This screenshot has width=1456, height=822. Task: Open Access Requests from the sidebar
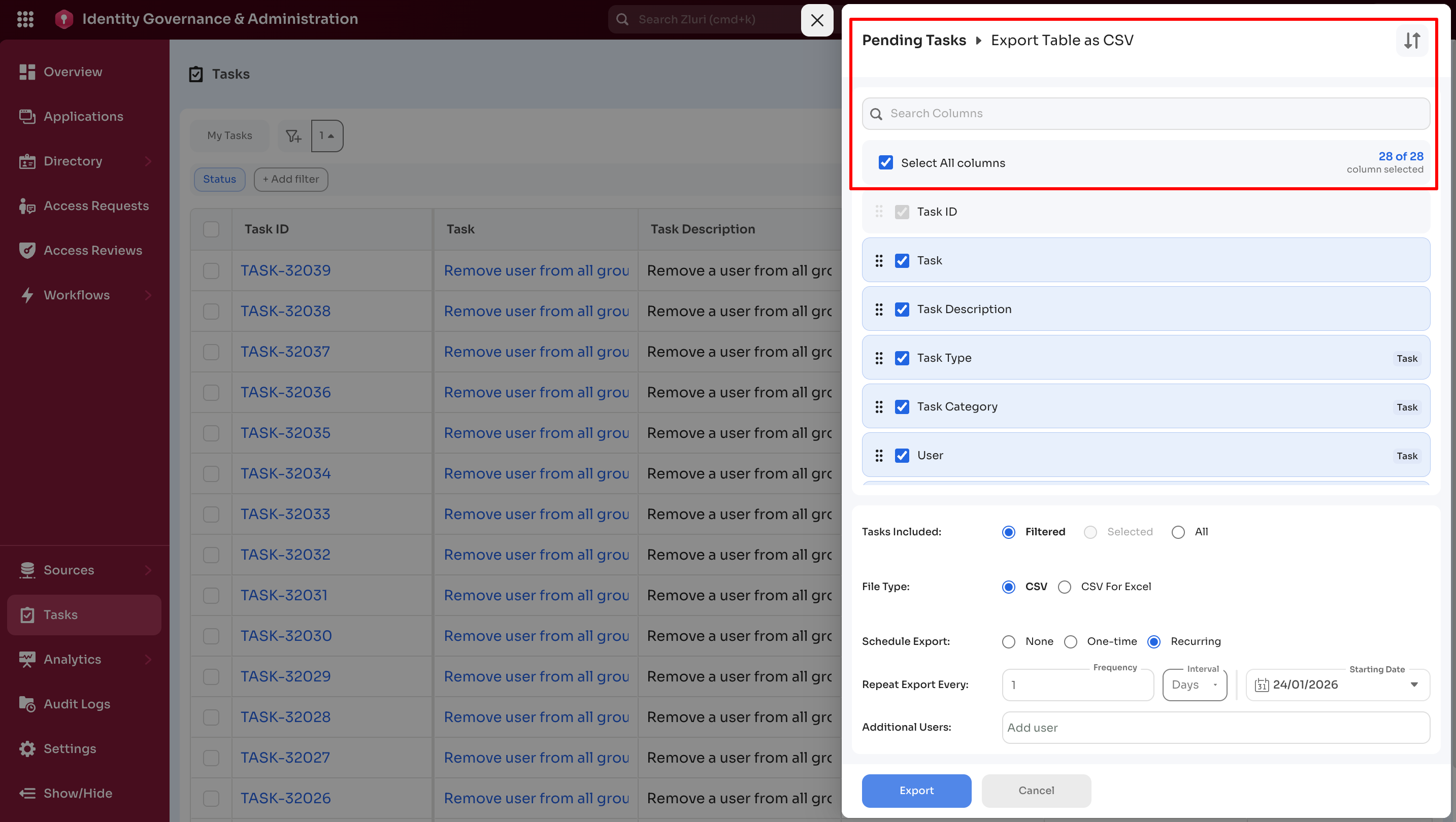click(96, 205)
